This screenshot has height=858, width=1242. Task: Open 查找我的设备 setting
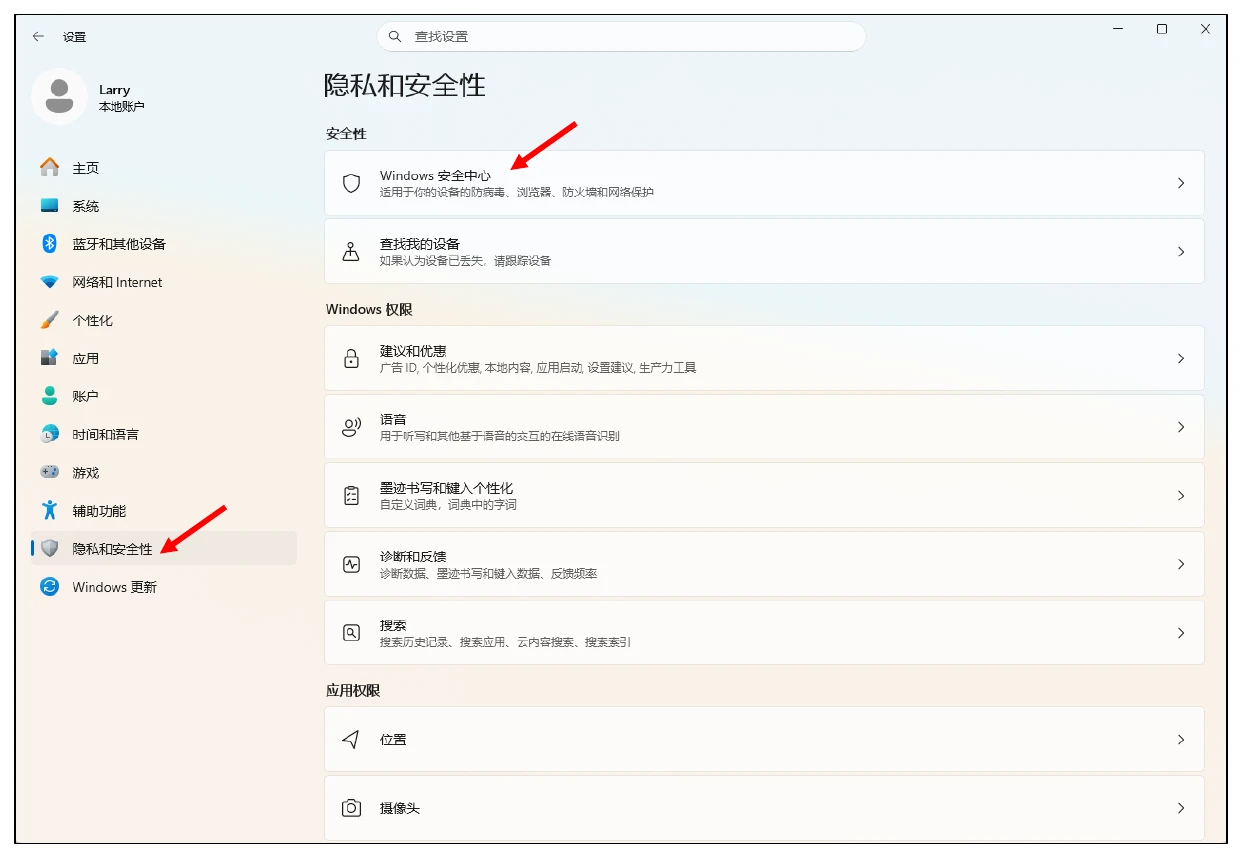click(764, 251)
